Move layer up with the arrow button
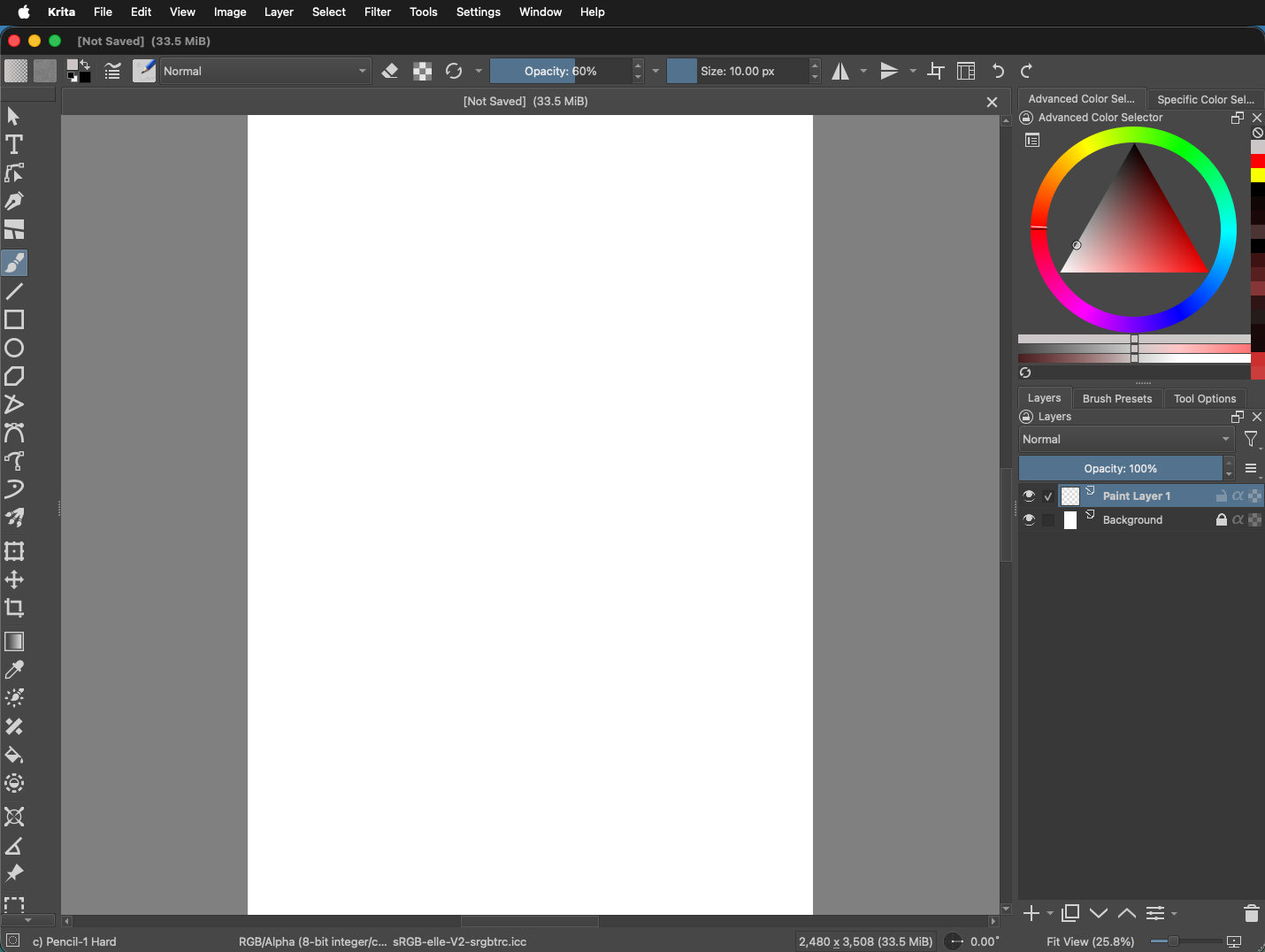The height and width of the screenshot is (952, 1265). click(1127, 913)
